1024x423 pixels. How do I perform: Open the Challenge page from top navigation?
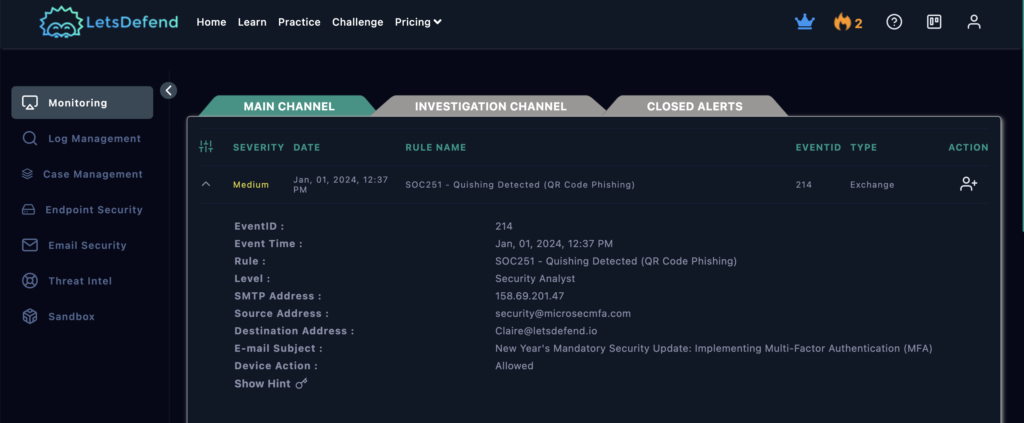[357, 22]
